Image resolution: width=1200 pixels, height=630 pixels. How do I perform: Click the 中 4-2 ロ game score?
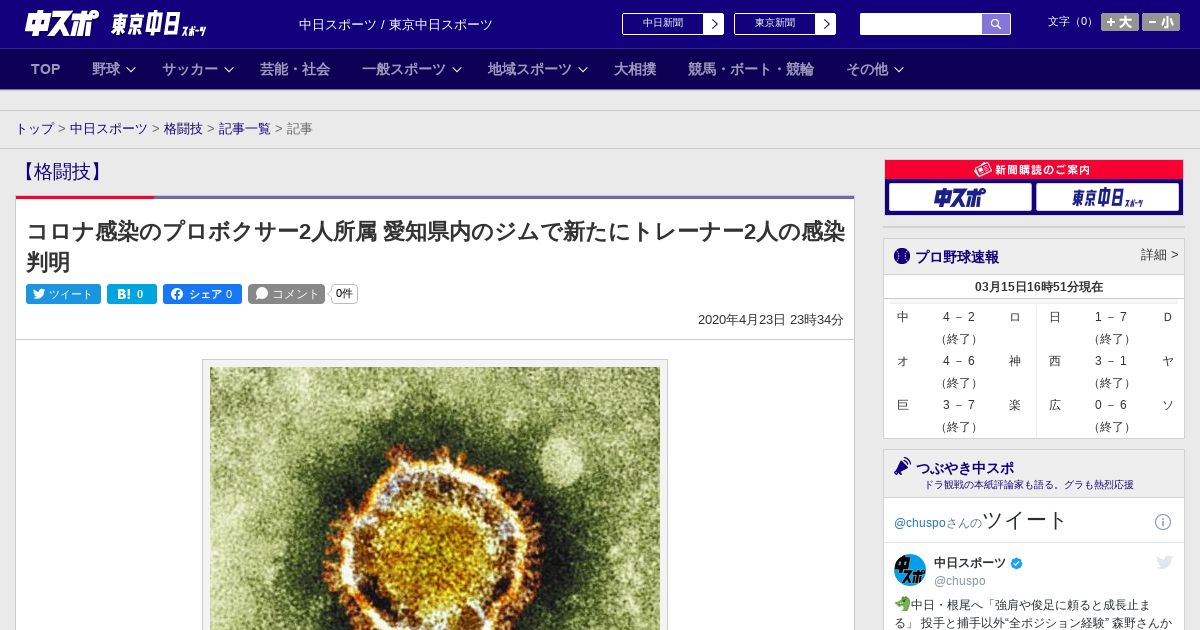pos(959,317)
